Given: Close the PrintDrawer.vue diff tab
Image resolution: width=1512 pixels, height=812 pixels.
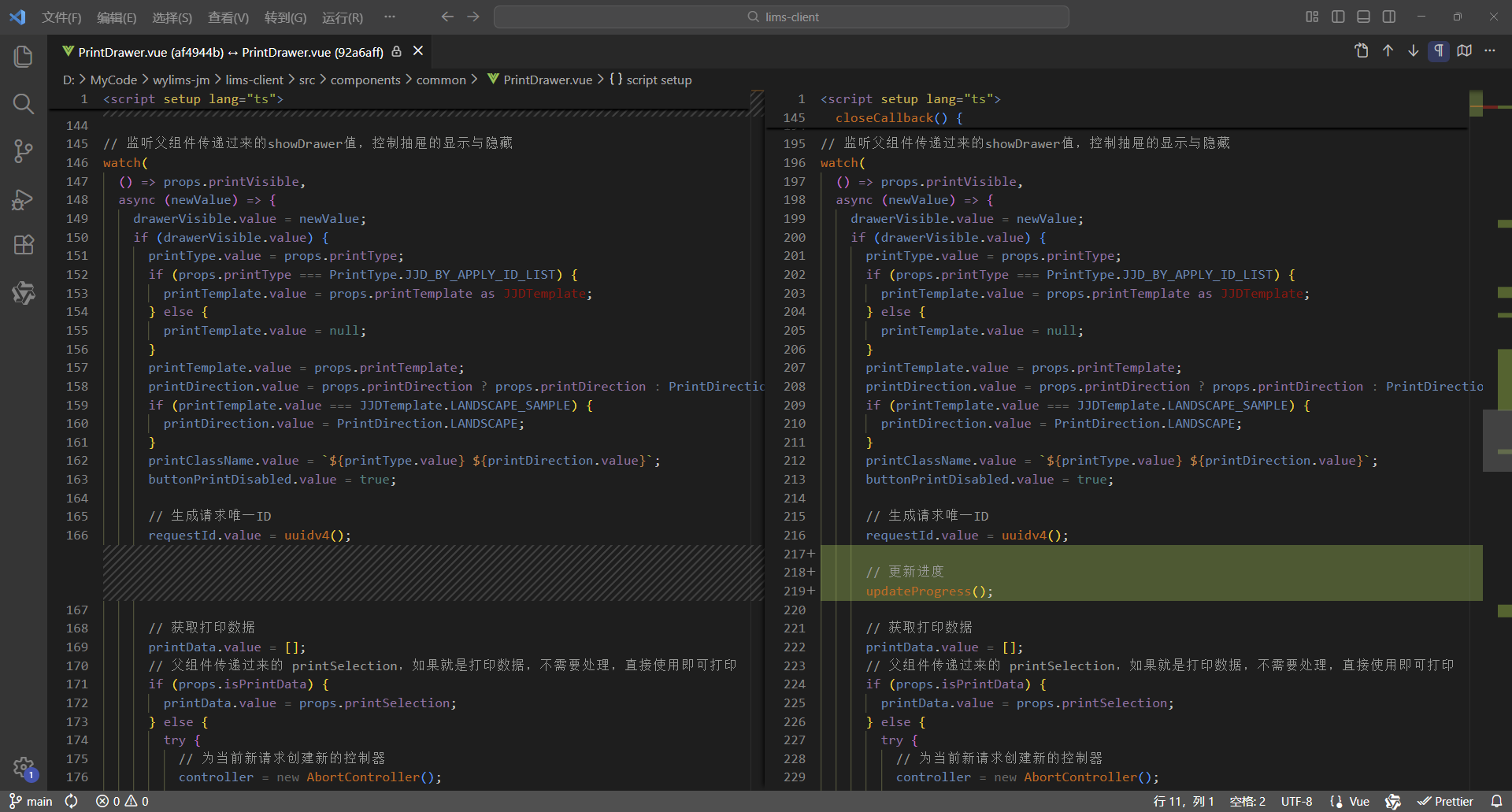Looking at the screenshot, I should [418, 51].
